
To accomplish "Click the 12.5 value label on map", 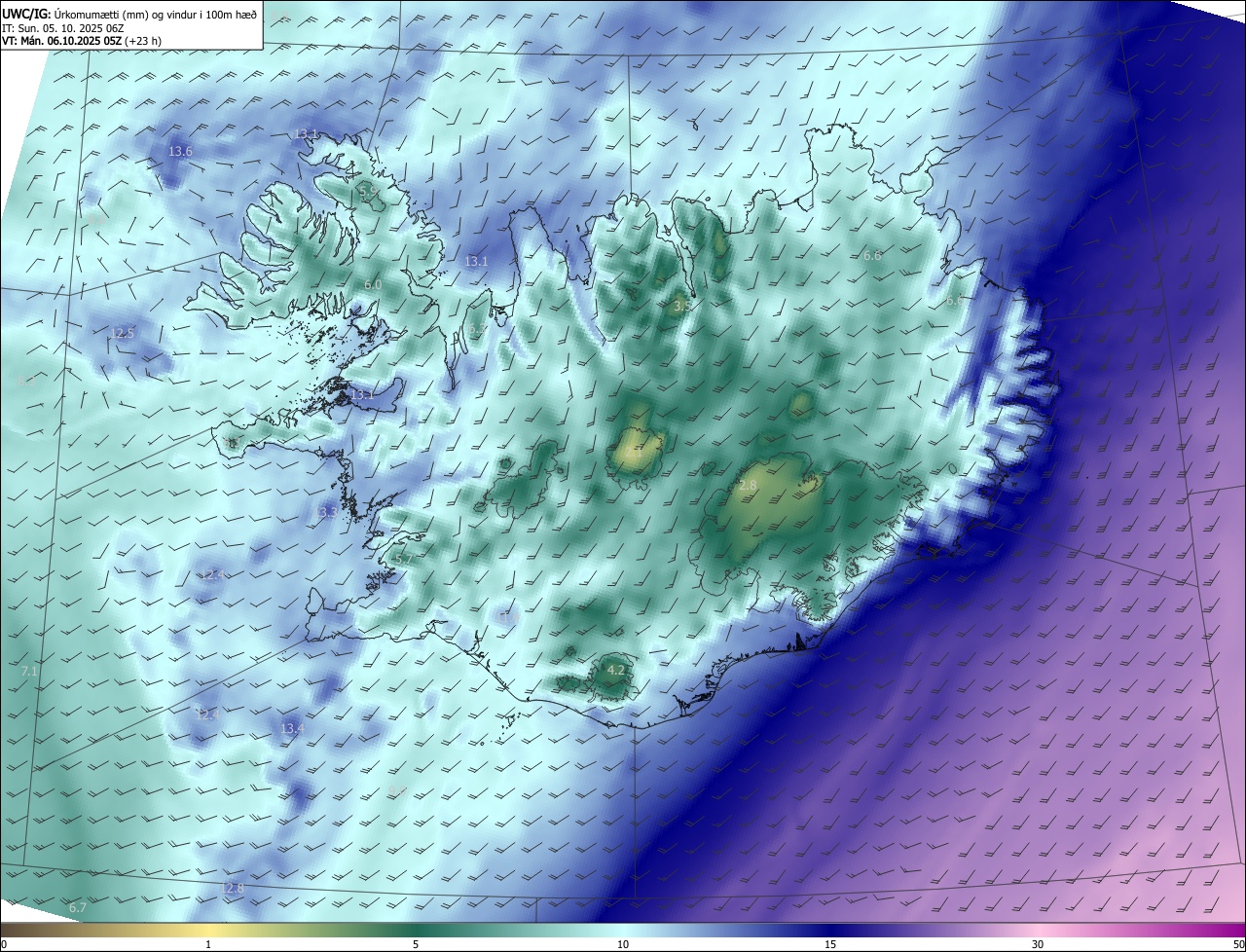I will tap(122, 334).
